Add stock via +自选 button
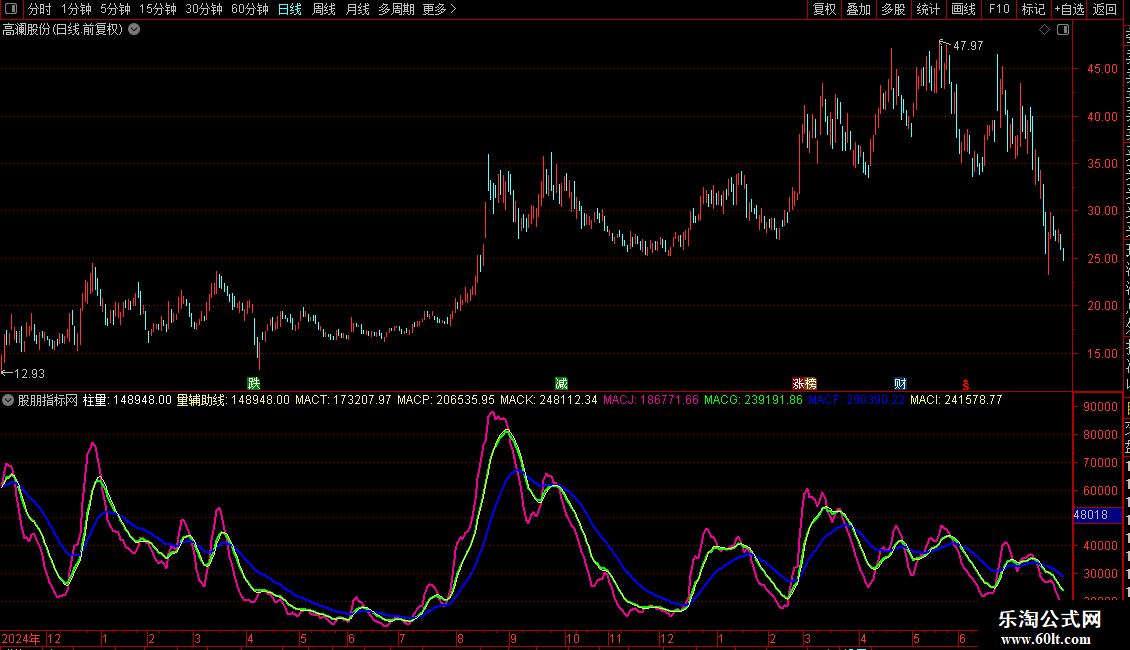1130x650 pixels. pos(1069,9)
